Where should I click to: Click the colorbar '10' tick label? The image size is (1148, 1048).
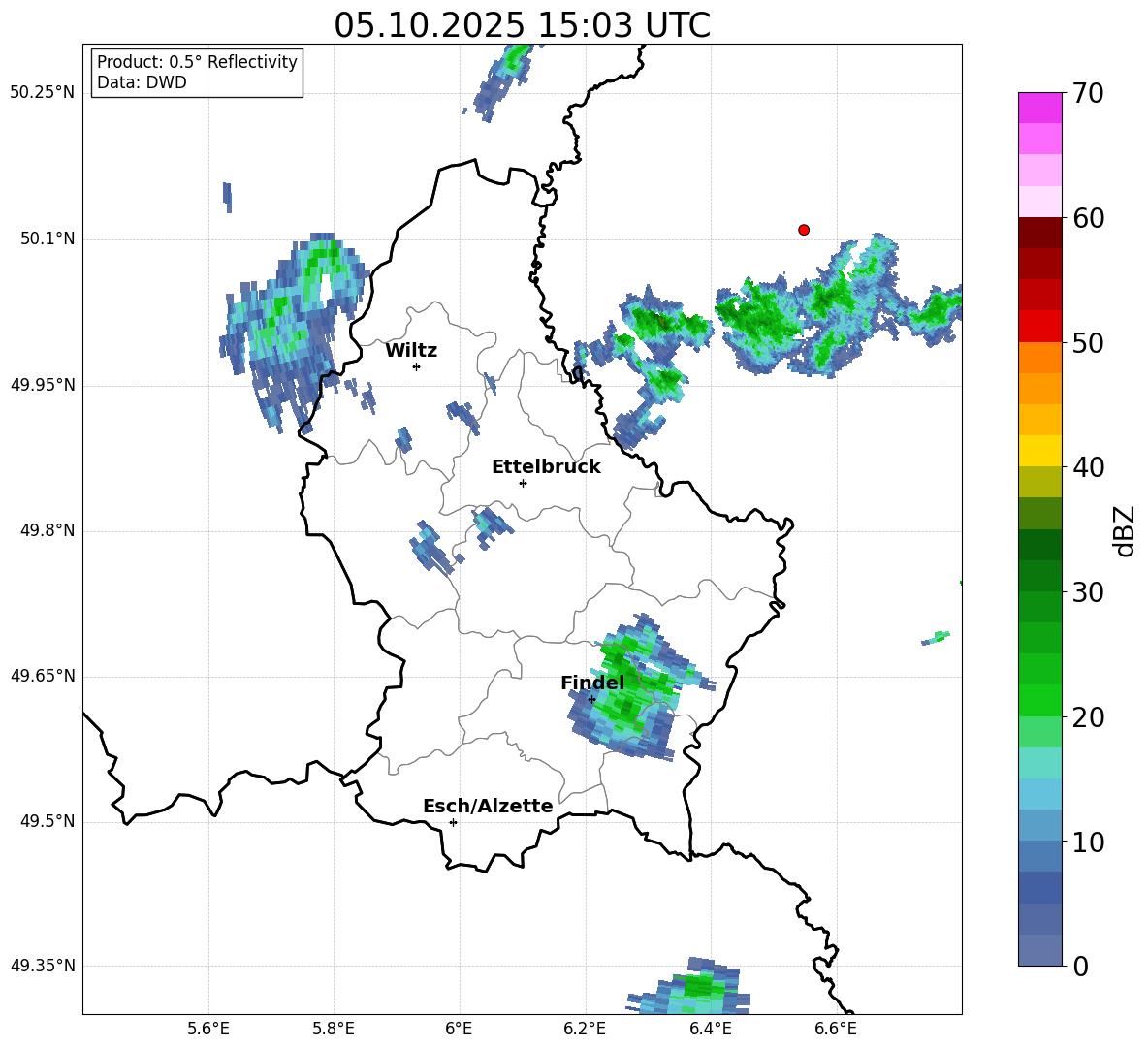pos(1088,842)
